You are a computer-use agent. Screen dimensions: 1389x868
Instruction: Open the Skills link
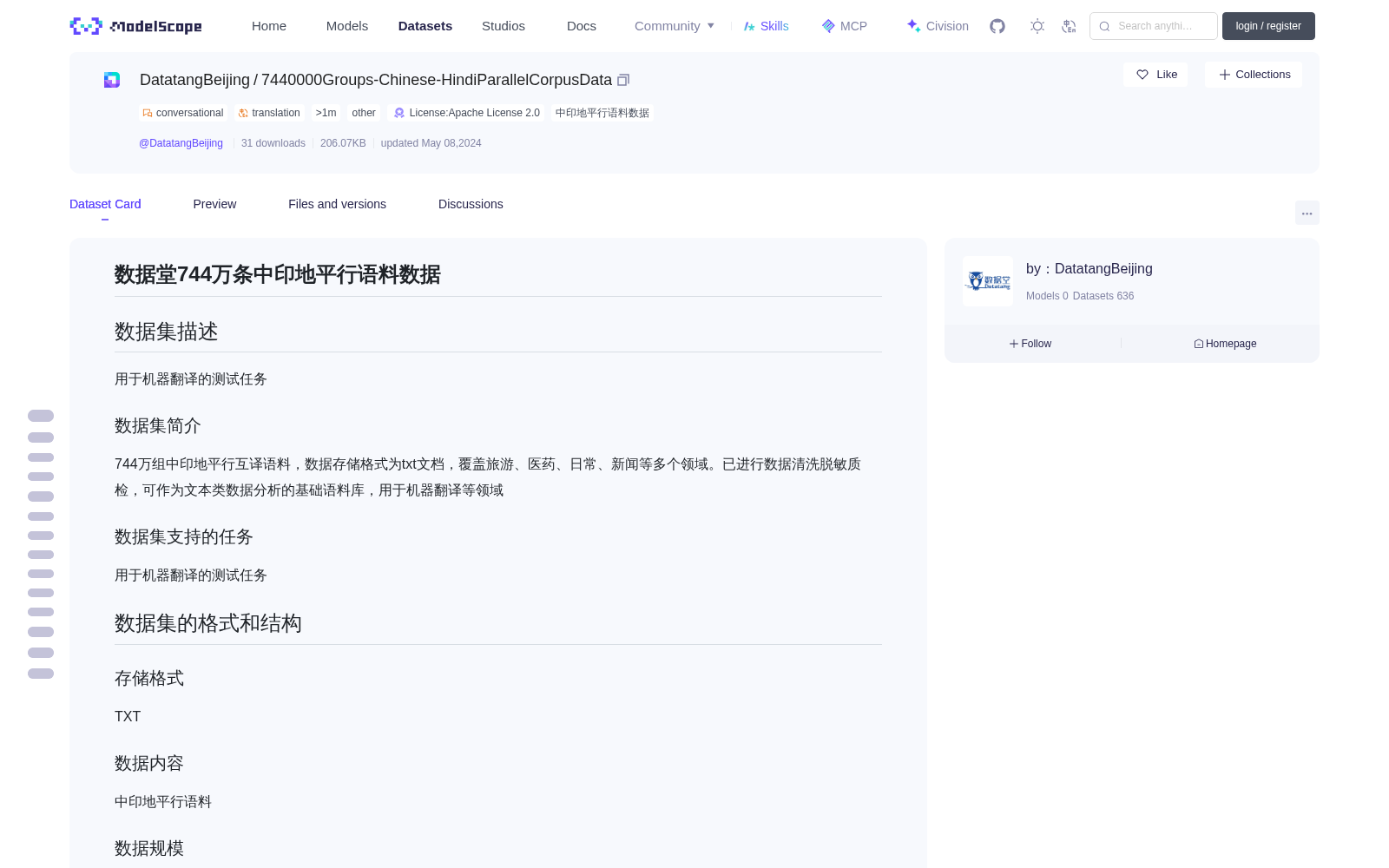click(x=767, y=26)
